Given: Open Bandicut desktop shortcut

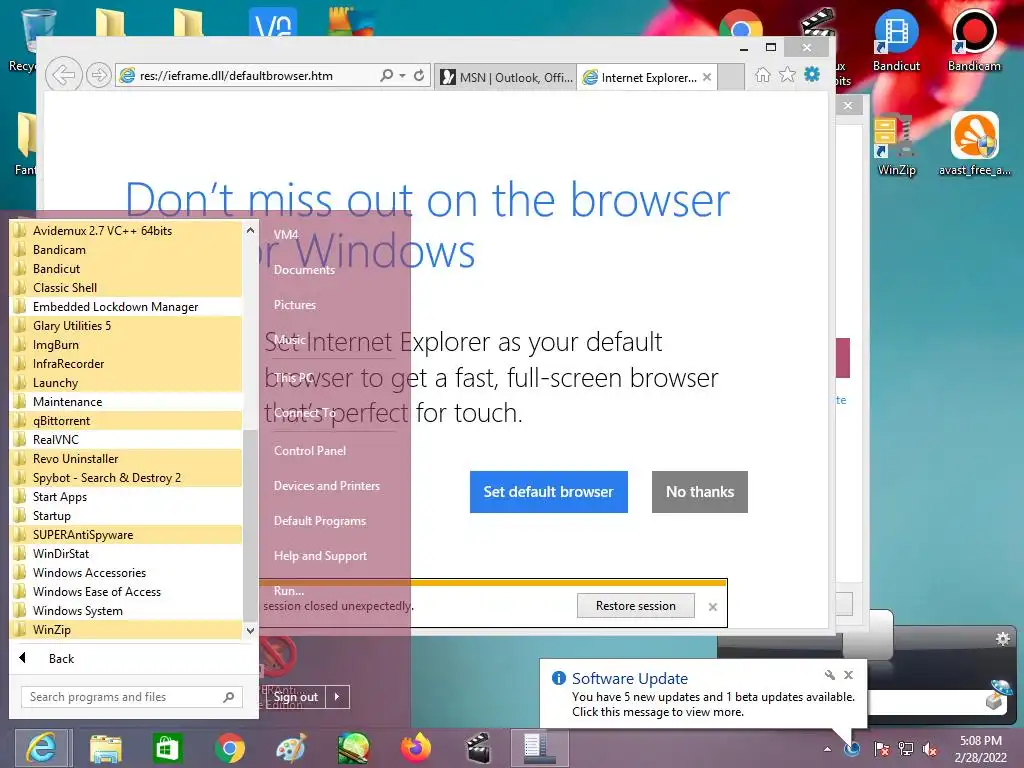Looking at the screenshot, I should [896, 40].
